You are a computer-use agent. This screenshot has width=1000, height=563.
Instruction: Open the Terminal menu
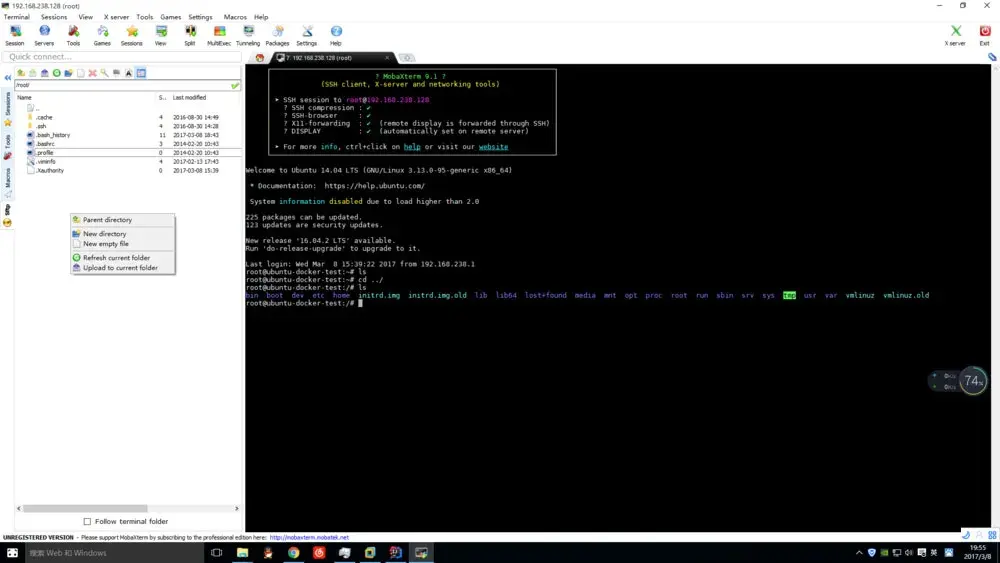(17, 17)
